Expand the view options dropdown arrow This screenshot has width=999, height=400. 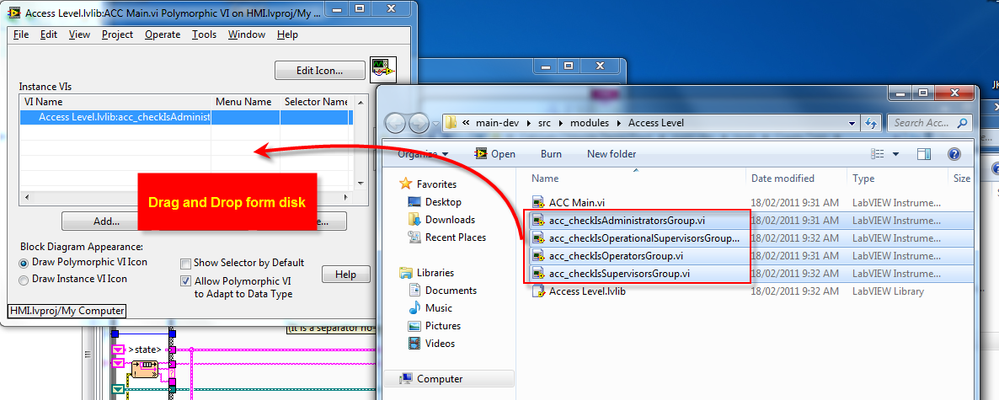[896, 154]
